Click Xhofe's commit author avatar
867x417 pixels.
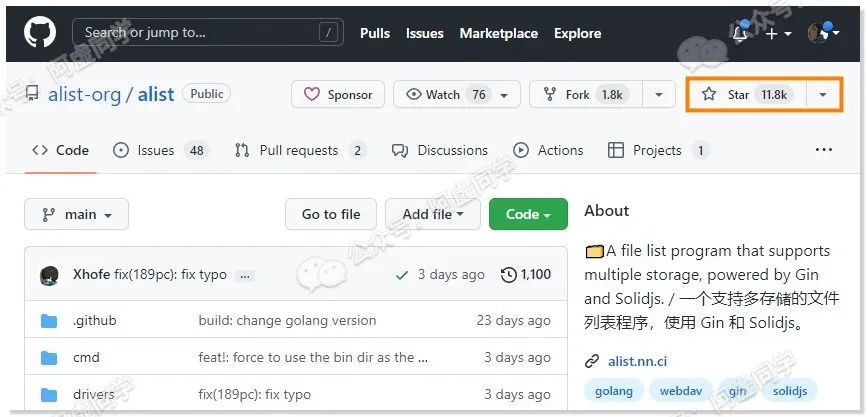pos(49,275)
